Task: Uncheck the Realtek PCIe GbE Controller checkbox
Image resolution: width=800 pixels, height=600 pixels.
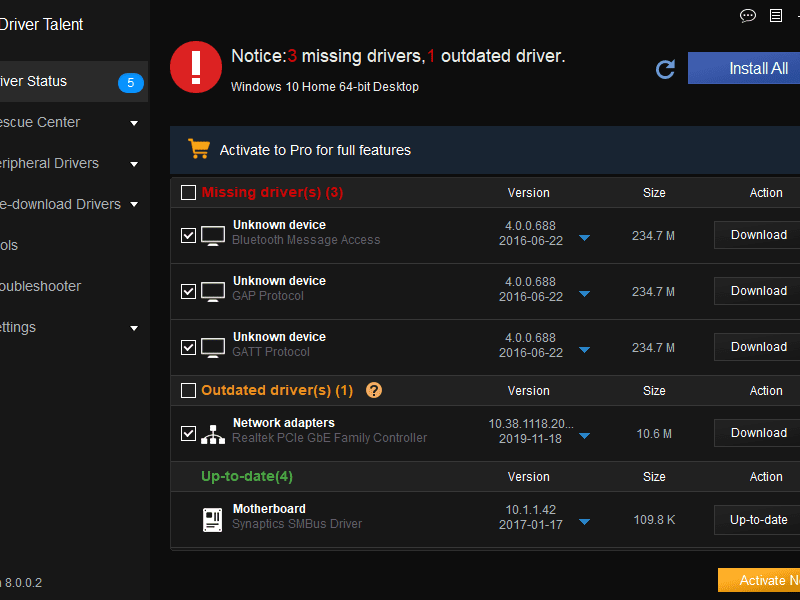Action: (x=188, y=434)
